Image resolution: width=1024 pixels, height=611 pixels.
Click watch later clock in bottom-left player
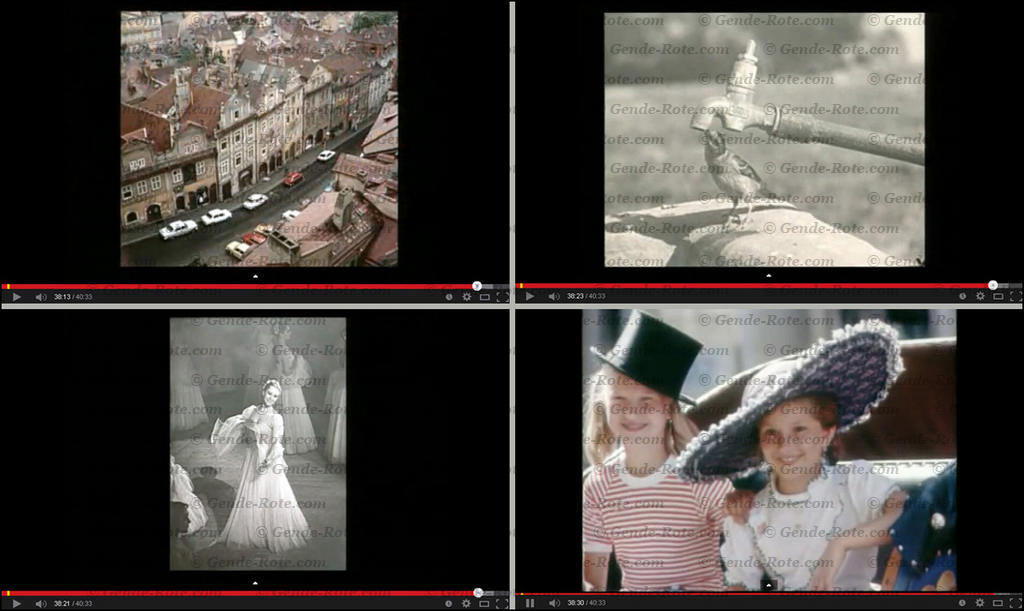coord(448,603)
